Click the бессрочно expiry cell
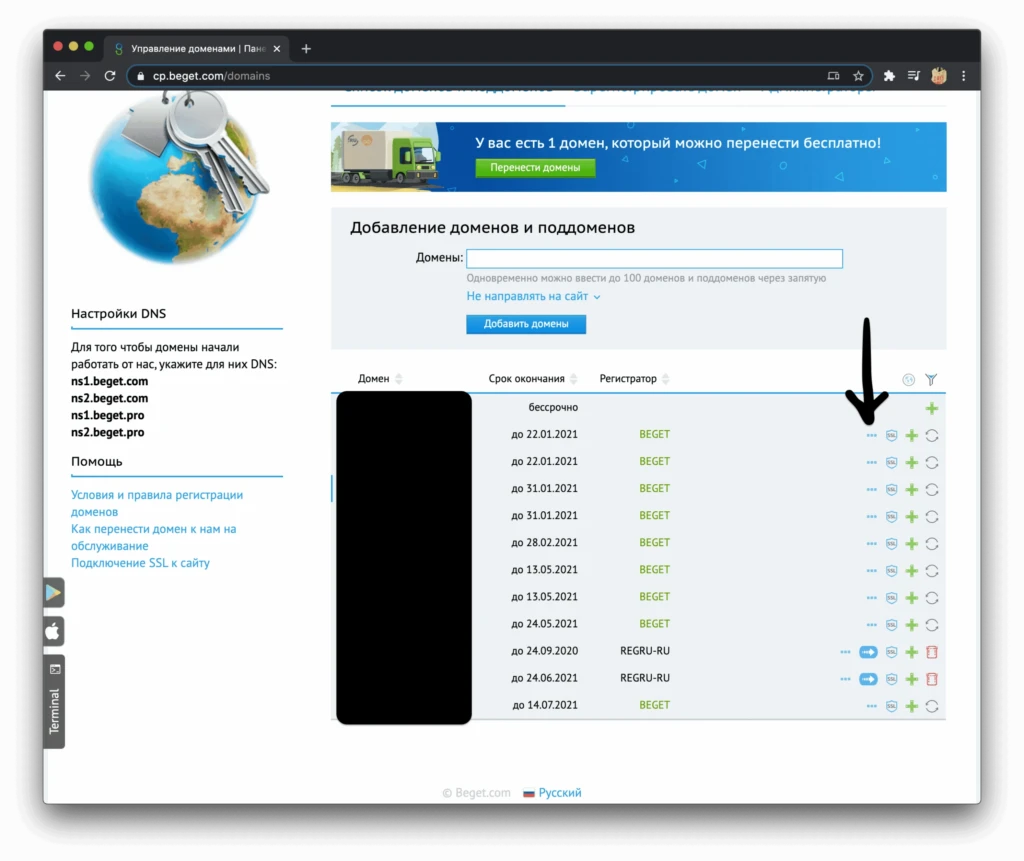The image size is (1024, 861). pos(553,408)
